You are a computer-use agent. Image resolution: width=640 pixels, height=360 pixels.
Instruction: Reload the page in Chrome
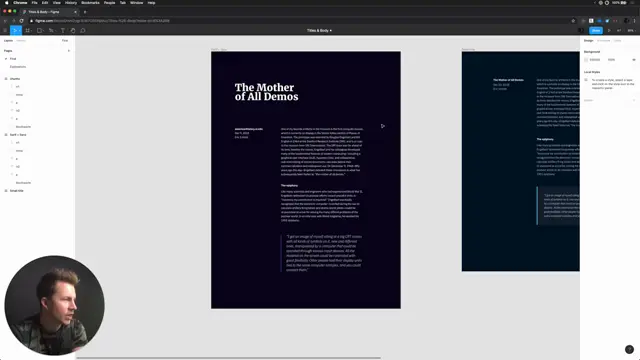coord(21,20)
